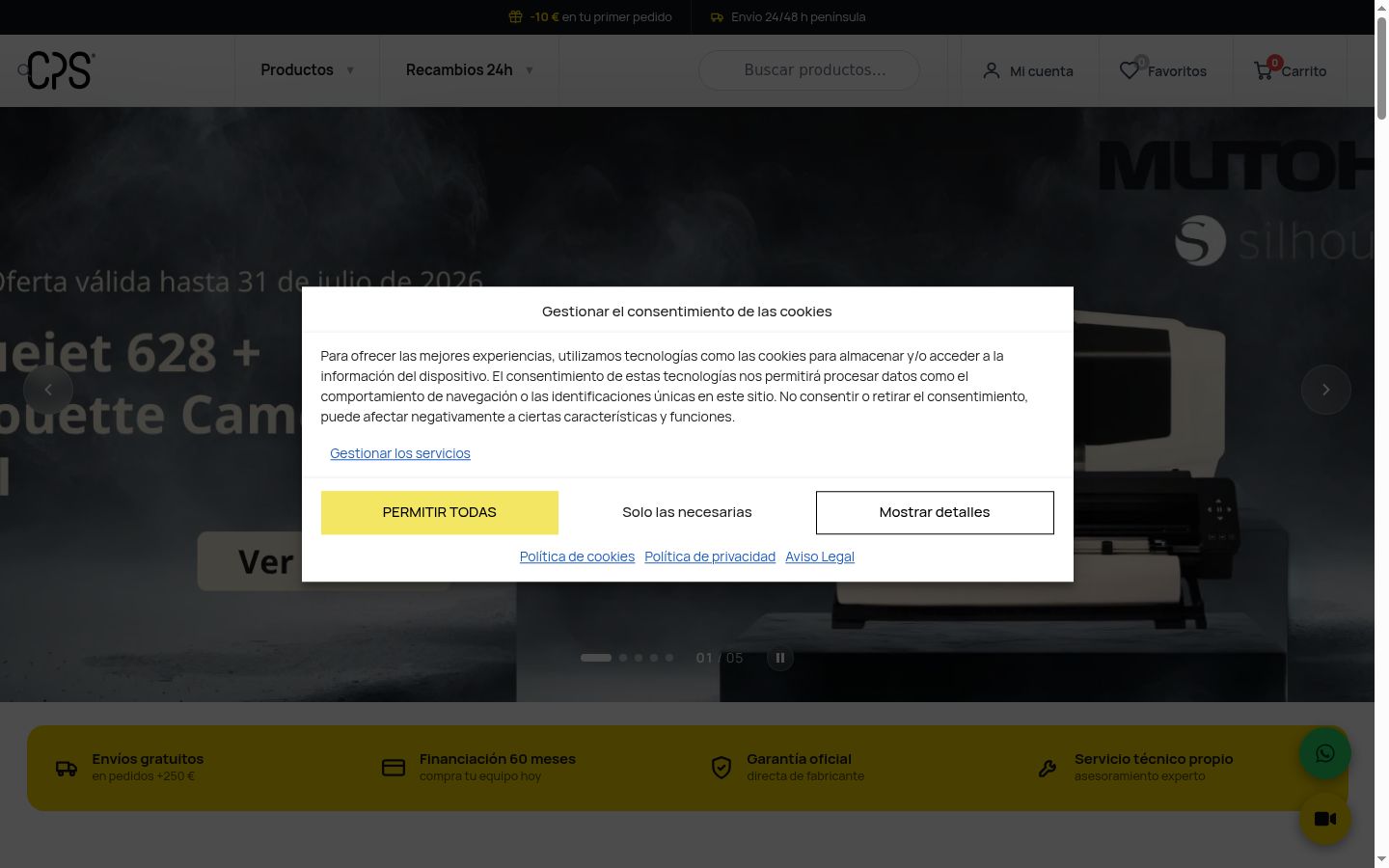Jump to the second slide dot
Screen dimensions: 1389x868
[x=623, y=658]
